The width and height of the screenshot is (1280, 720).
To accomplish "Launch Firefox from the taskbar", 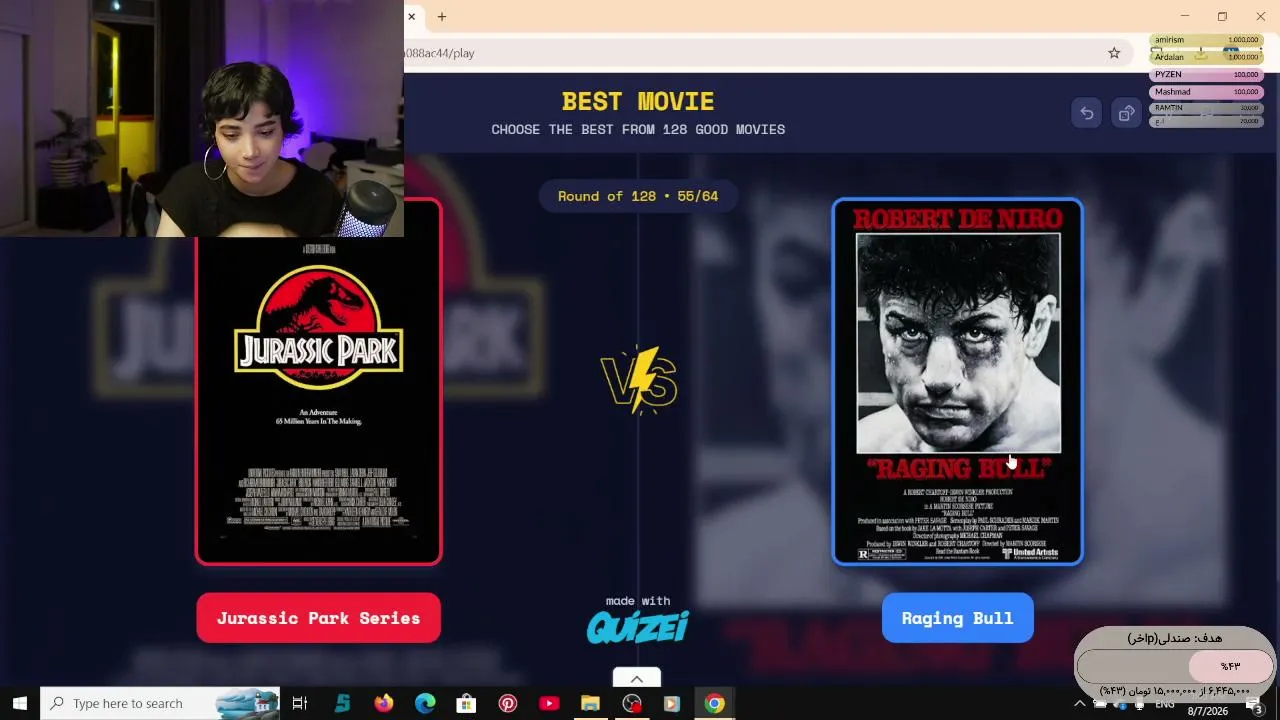I will pos(384,703).
